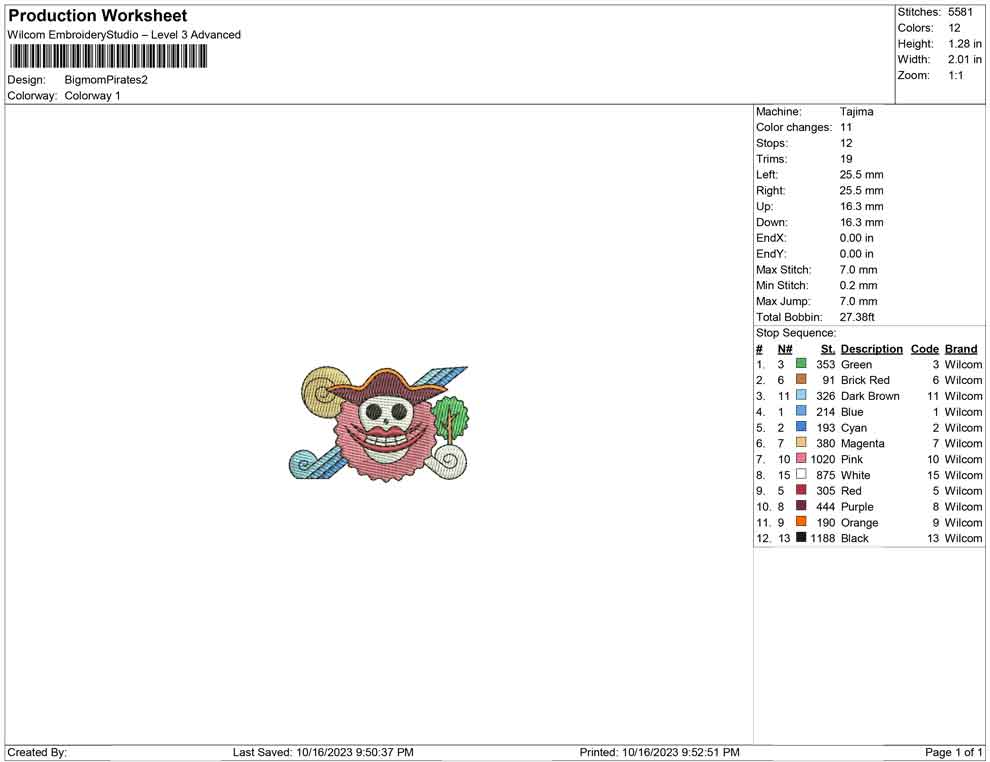Click 'Wilcom EmbroideryStudio – Level 3 Advanced' text
This screenshot has width=990, height=762.
pos(124,35)
